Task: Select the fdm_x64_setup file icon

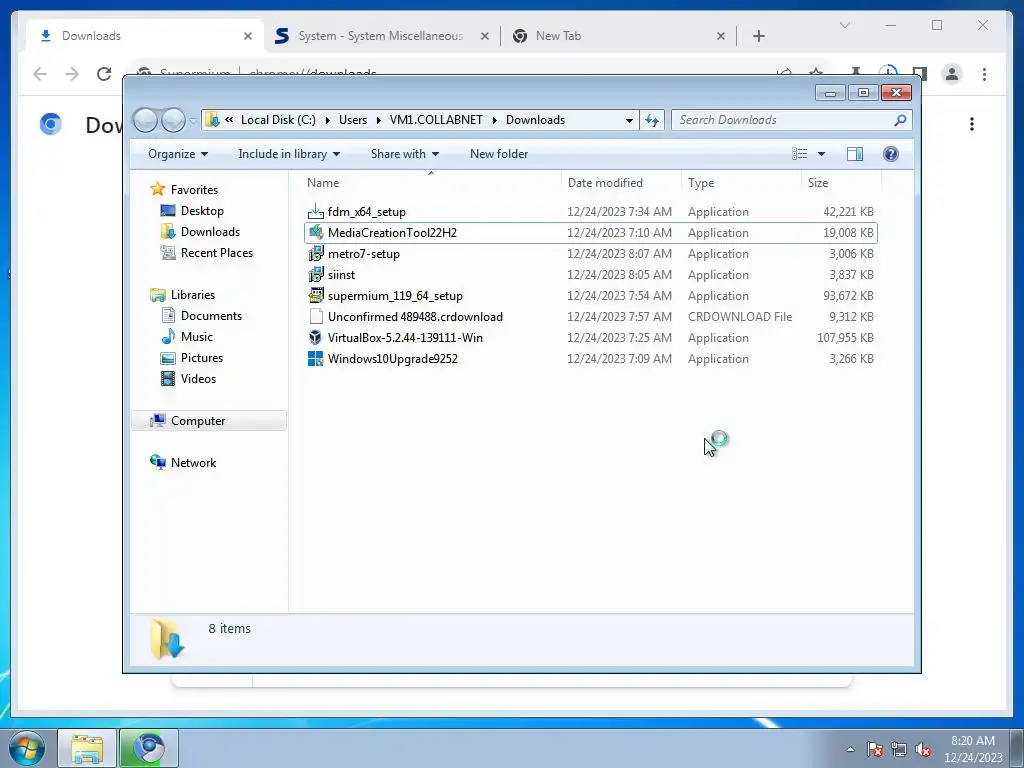Action: [315, 212]
